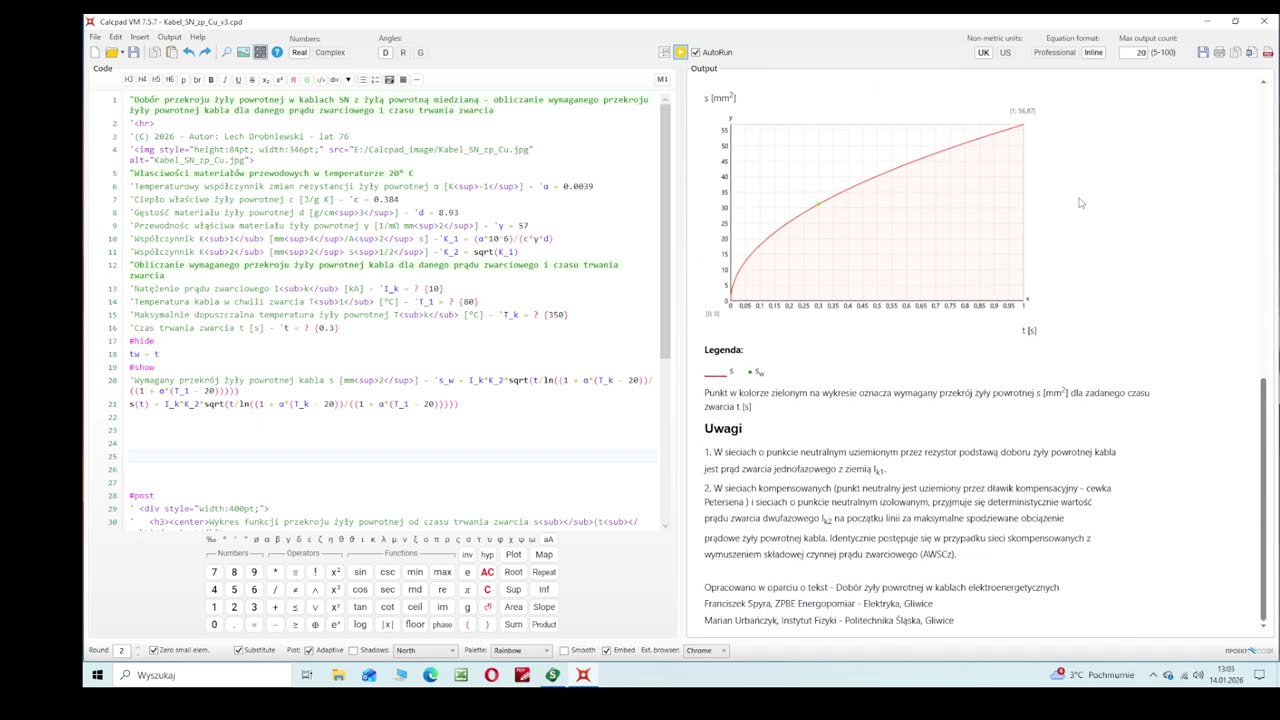Open the Help menu

197,37
